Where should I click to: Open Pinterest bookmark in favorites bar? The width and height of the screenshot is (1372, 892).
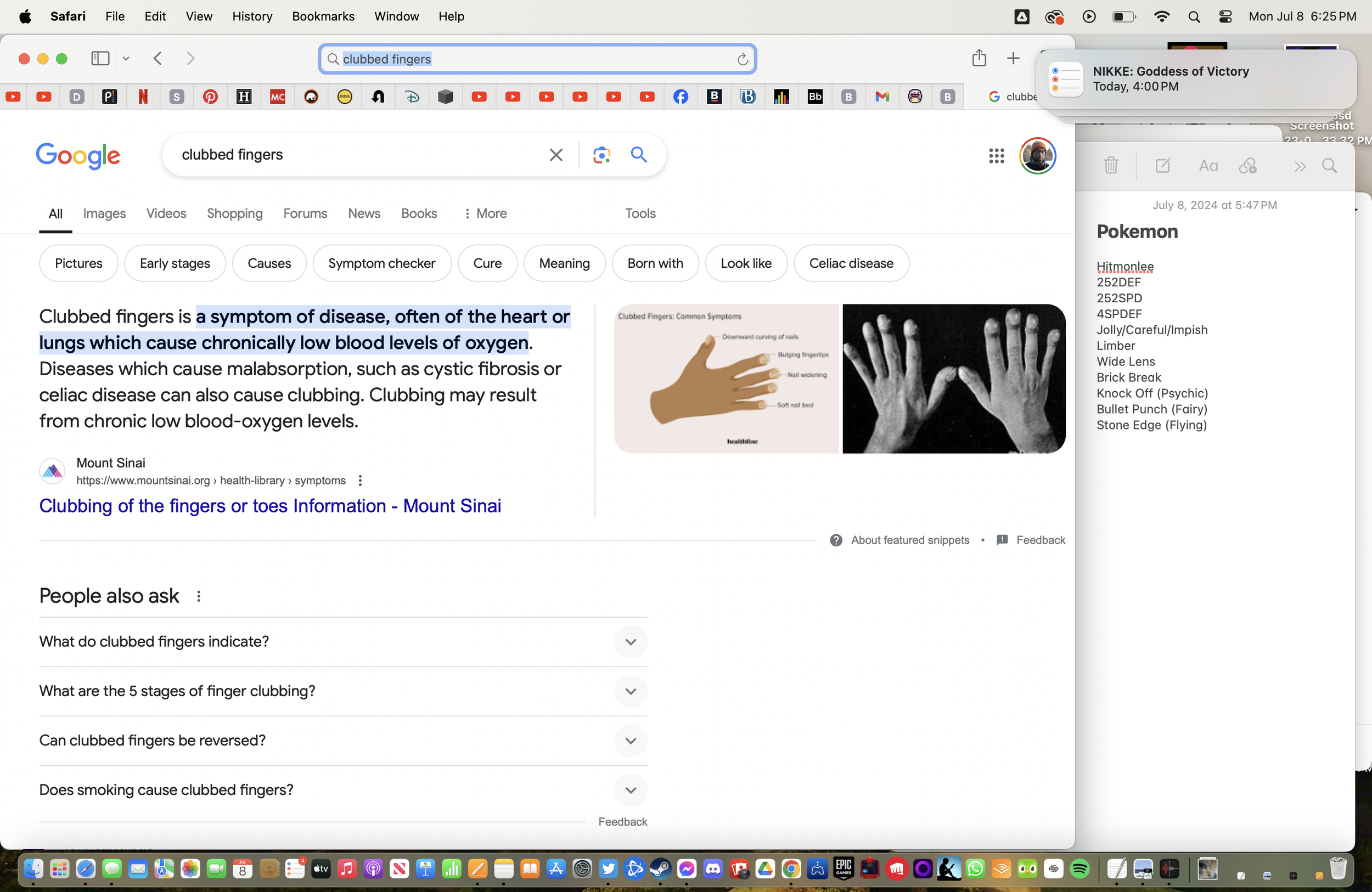pyautogui.click(x=210, y=97)
